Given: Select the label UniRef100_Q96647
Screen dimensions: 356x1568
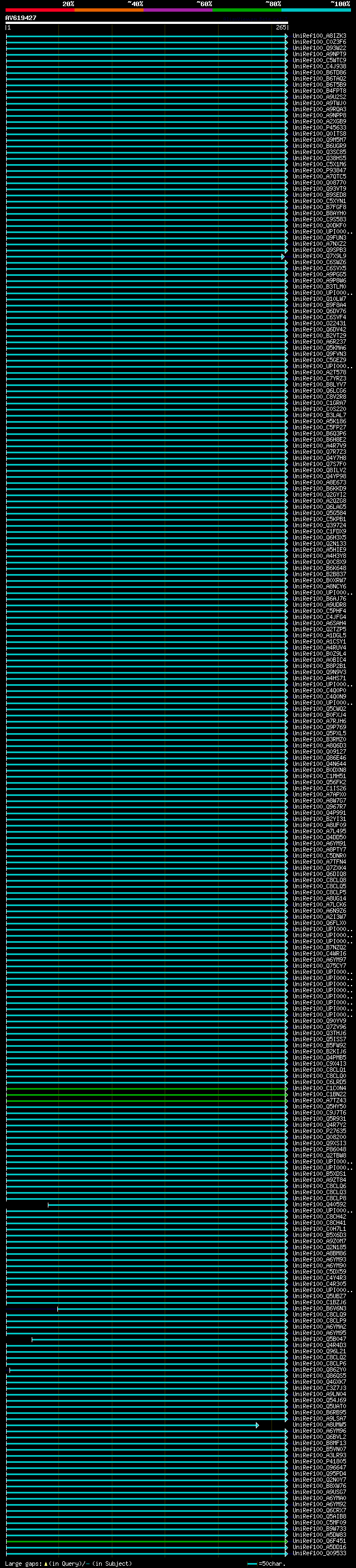Looking at the screenshot, I should click(319, 1467).
